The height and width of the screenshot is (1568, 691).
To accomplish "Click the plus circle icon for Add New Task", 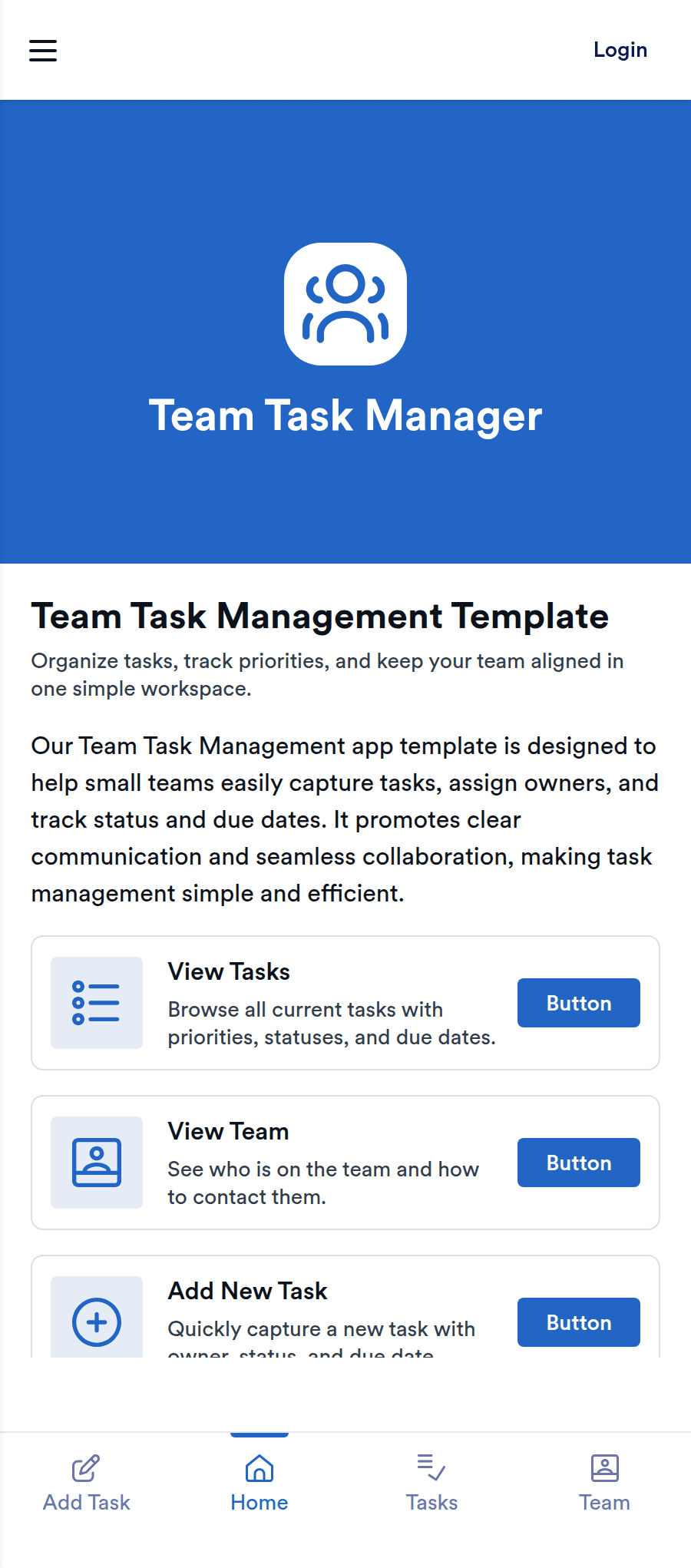I will pyautogui.click(x=97, y=1322).
